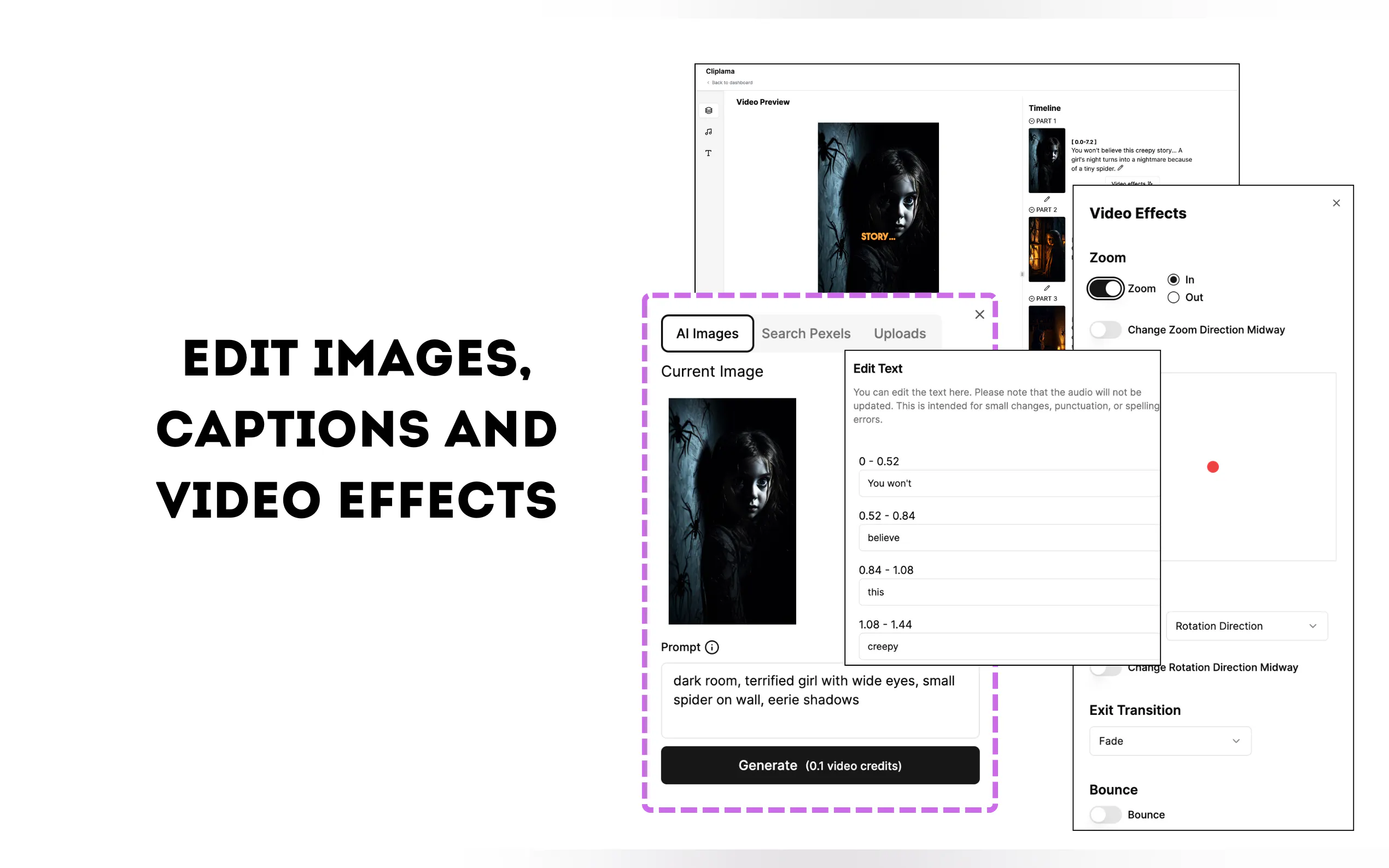Turn off the Zoom toggle switch
The image size is (1389, 868).
click(x=1105, y=288)
